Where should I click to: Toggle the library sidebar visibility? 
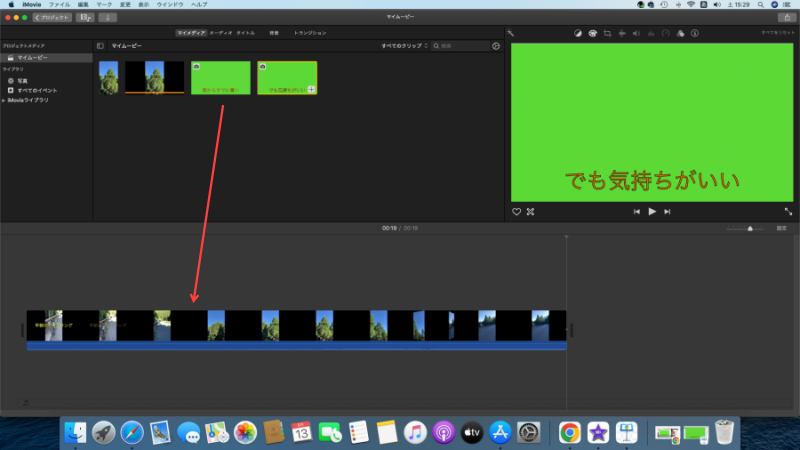pos(100,46)
